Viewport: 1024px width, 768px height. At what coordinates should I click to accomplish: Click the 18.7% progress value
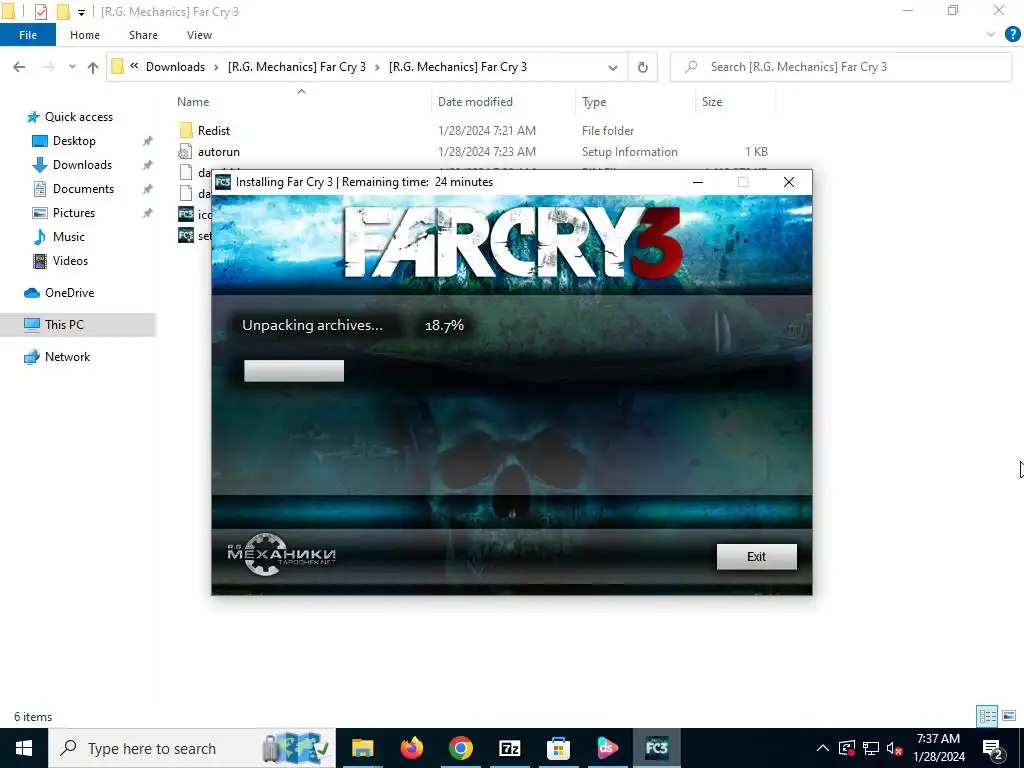tap(444, 325)
